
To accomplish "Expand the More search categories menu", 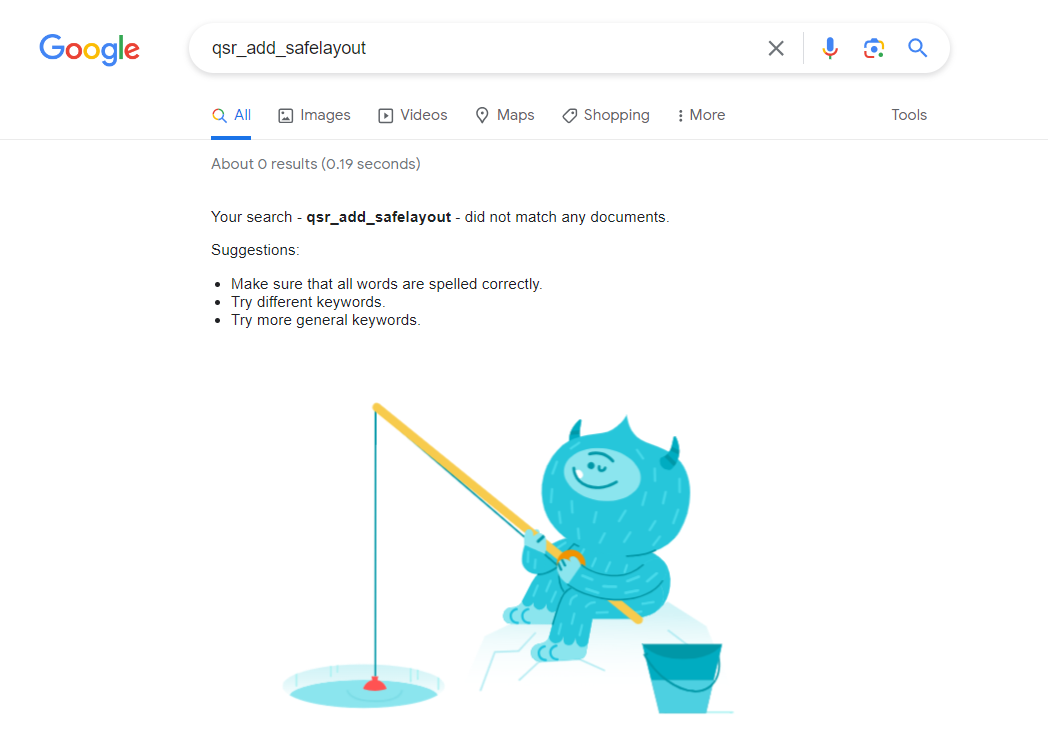I will click(701, 115).
